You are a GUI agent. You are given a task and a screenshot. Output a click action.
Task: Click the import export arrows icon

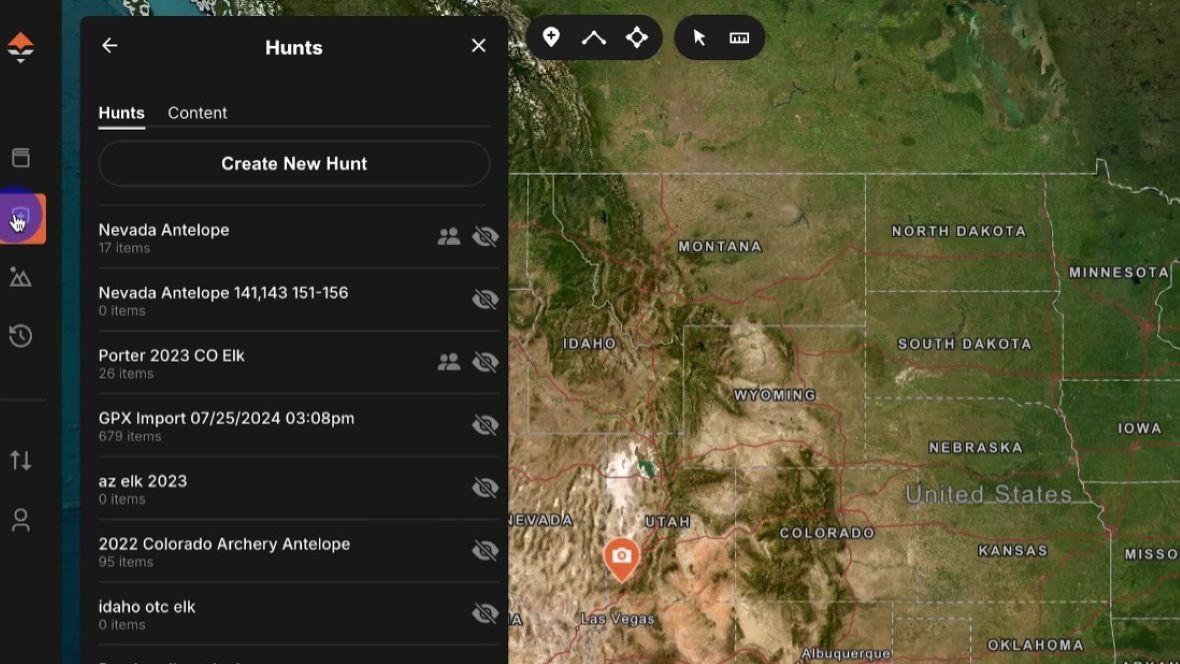pyautogui.click(x=23, y=460)
